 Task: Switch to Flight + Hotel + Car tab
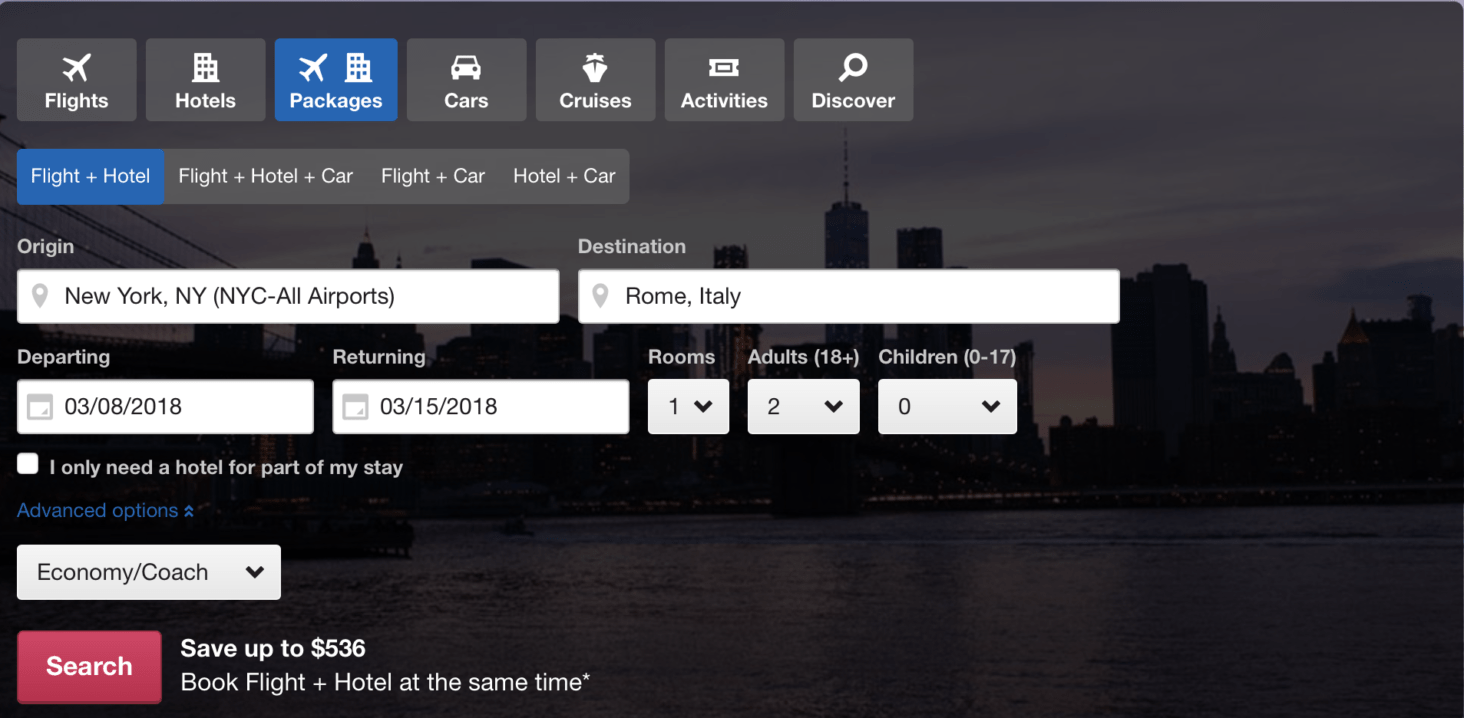tap(265, 176)
